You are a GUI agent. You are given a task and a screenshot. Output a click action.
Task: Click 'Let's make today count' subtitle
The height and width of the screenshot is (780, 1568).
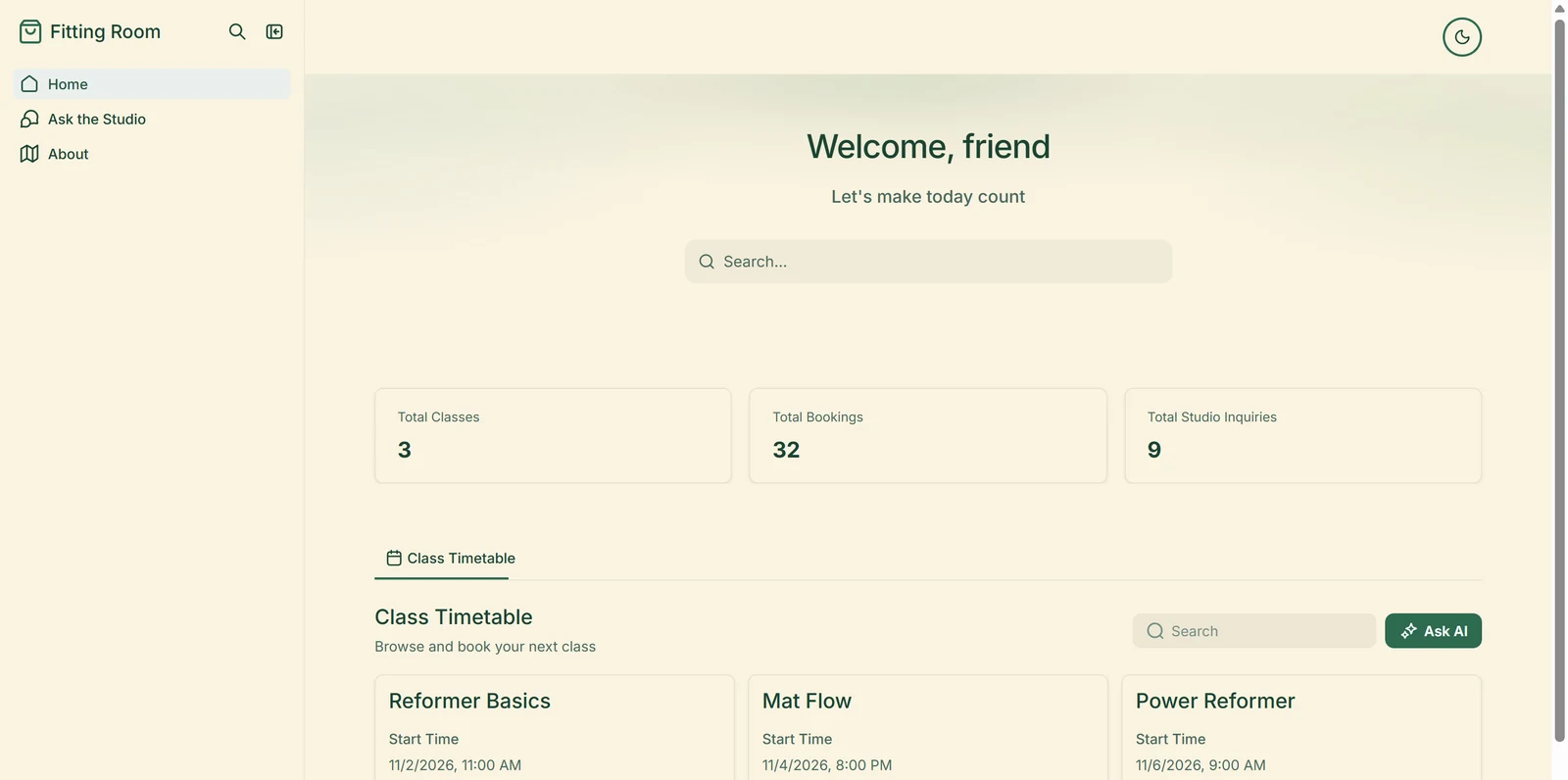928,197
